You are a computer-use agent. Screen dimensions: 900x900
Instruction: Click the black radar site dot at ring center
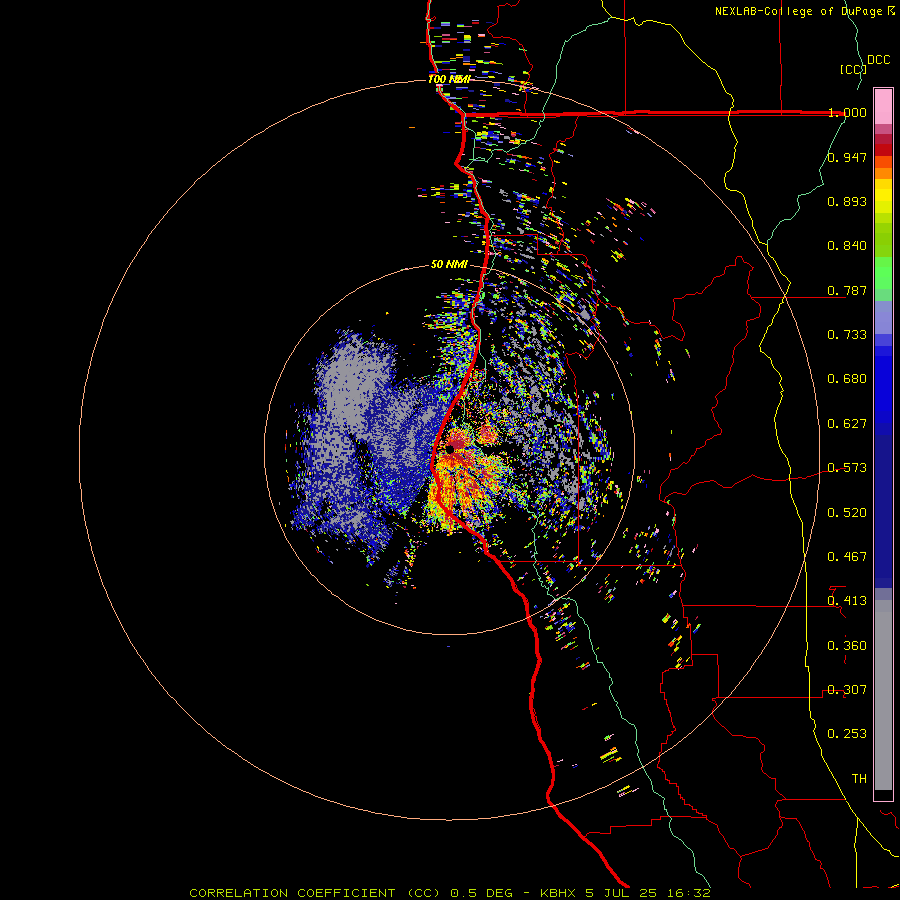[x=450, y=449]
